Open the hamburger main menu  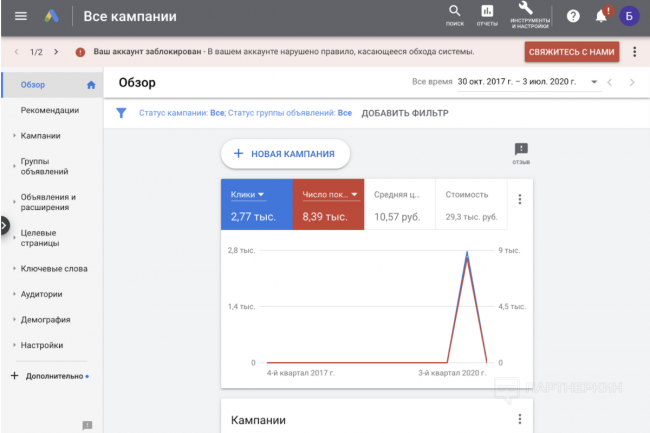(21, 16)
